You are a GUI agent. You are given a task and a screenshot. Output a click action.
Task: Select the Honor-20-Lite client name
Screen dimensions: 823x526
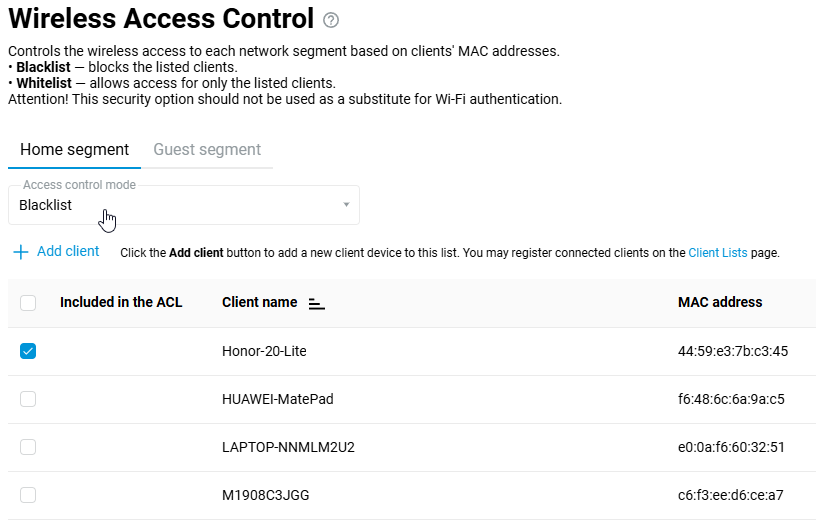tap(266, 351)
